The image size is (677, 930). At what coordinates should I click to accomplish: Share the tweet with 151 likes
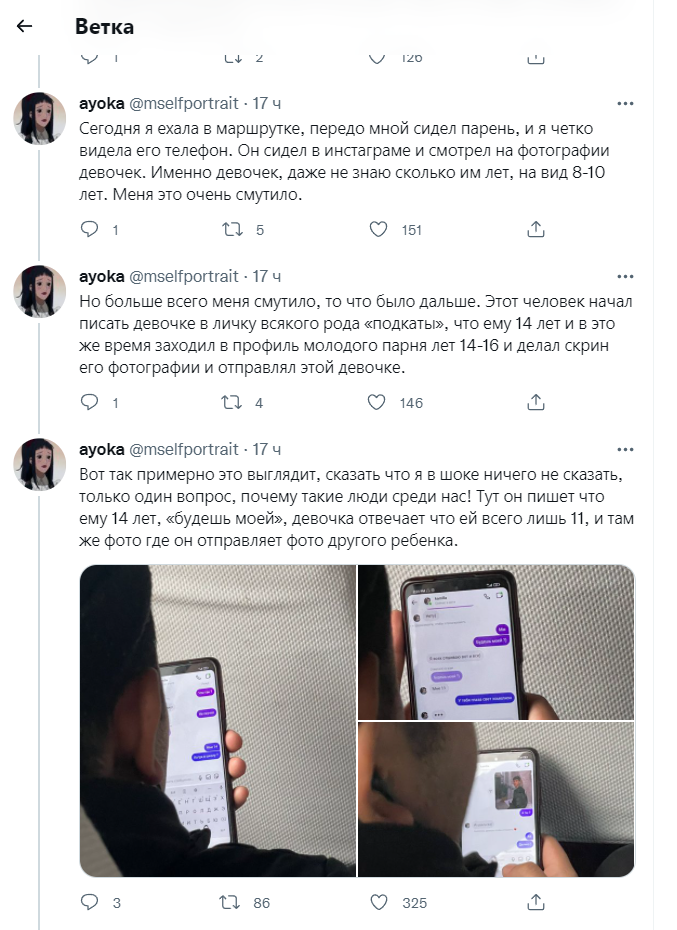click(536, 229)
